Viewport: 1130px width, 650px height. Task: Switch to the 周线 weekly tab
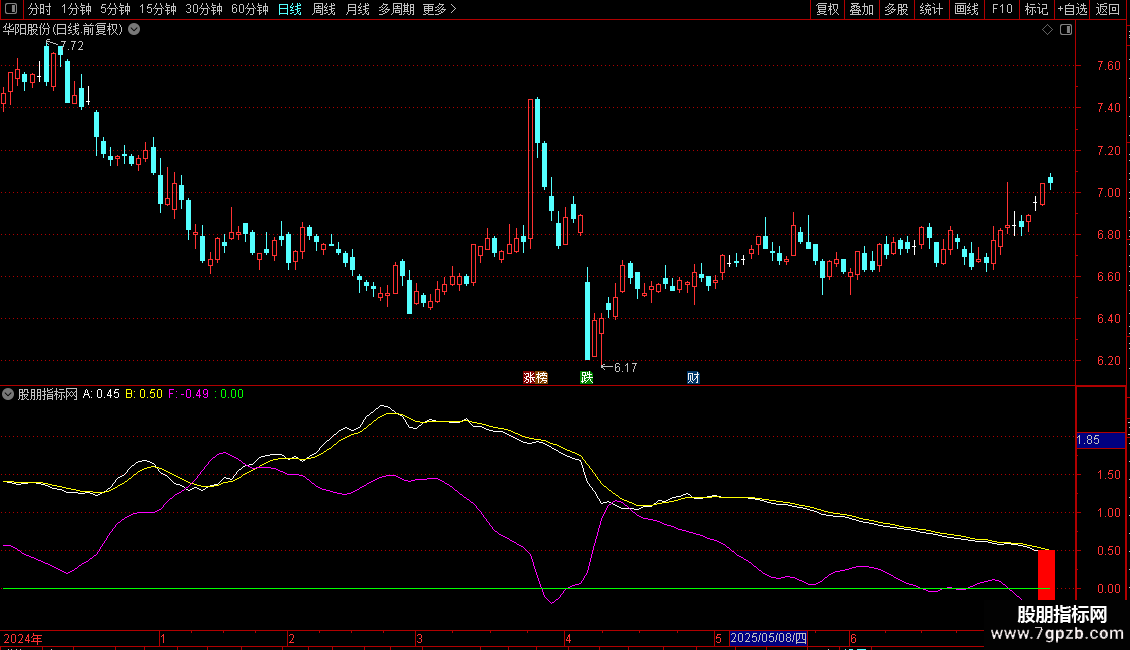[324, 9]
